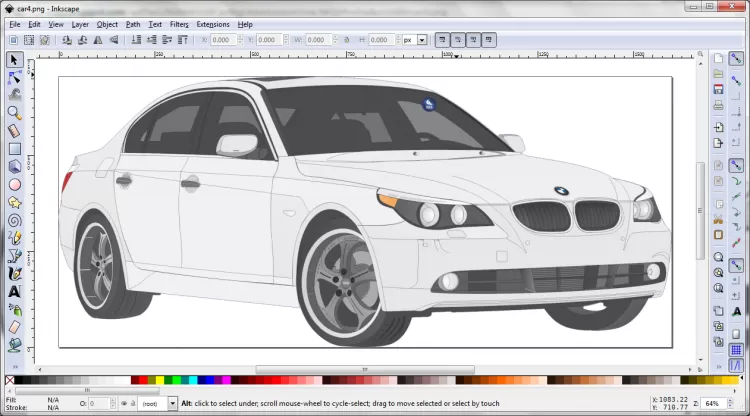Open the Extensions menu
750x416 pixels.
pos(212,23)
